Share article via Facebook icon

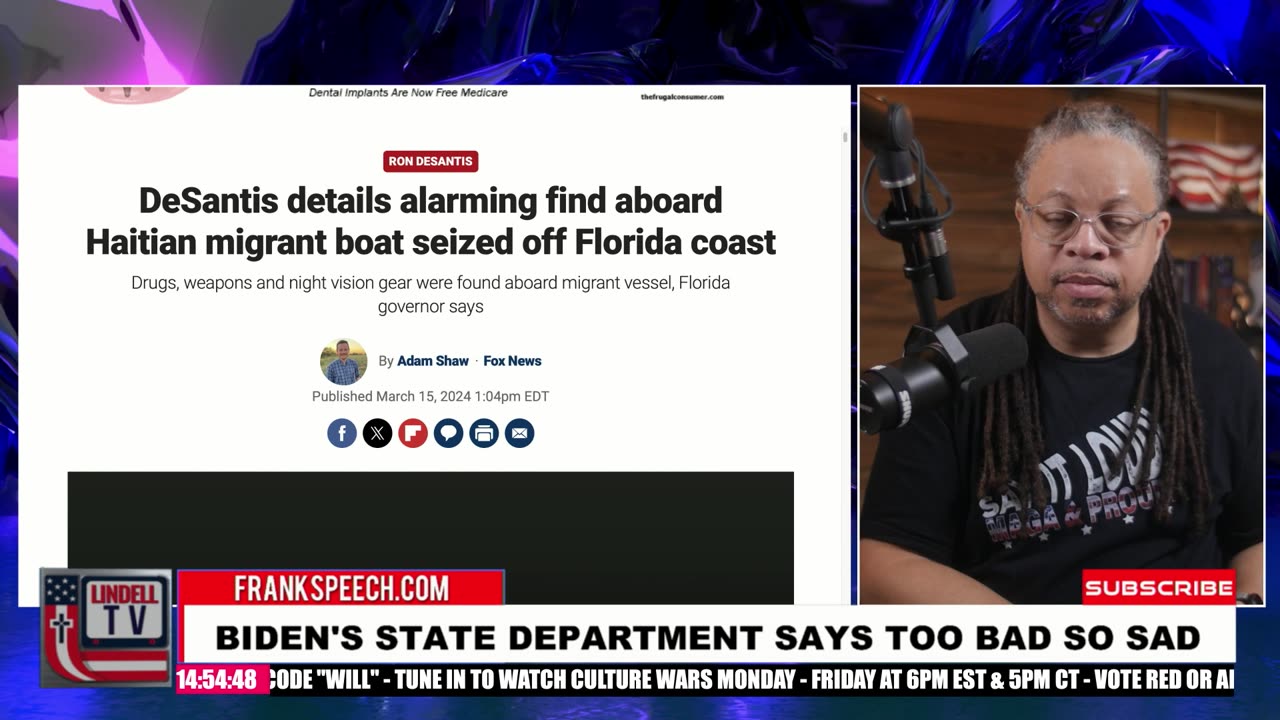click(x=342, y=433)
